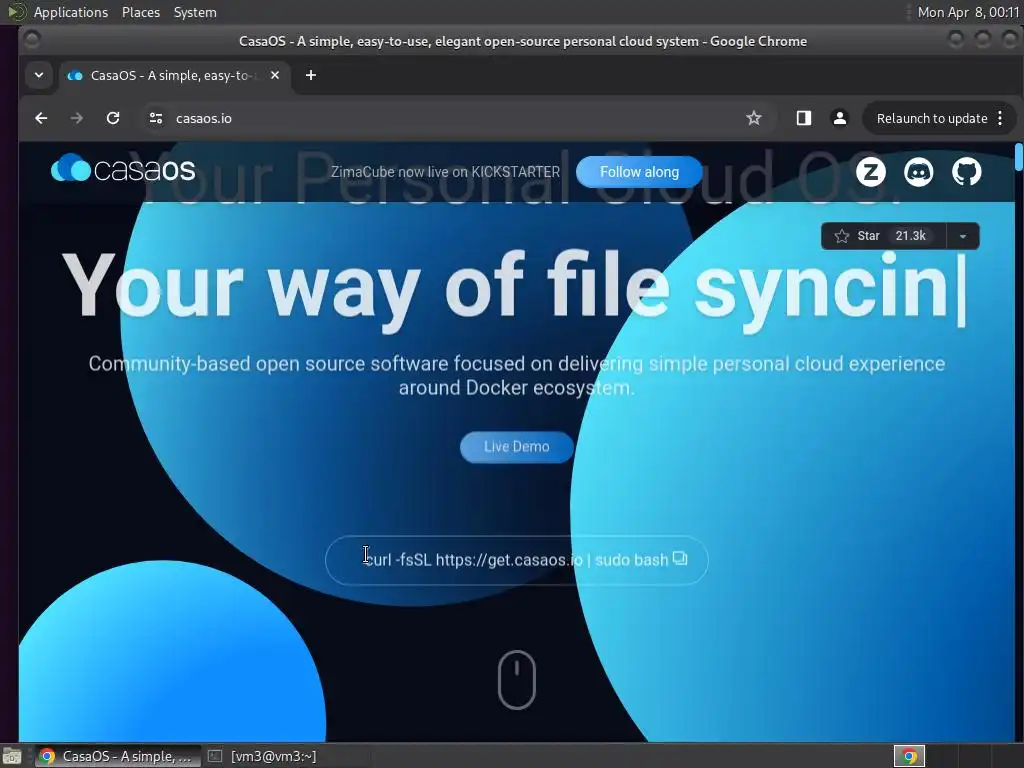Open the Chrome profile avatar icon
This screenshot has width=1024, height=768.
840,118
